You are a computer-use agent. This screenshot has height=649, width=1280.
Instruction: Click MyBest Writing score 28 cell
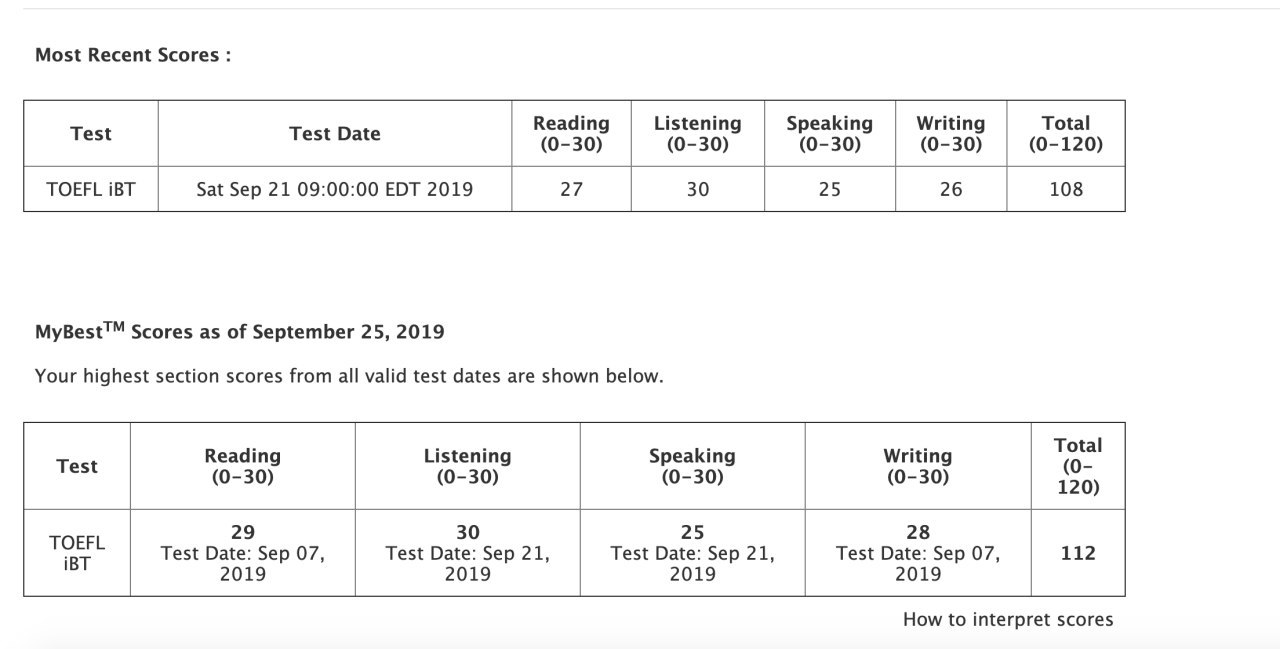[918, 553]
